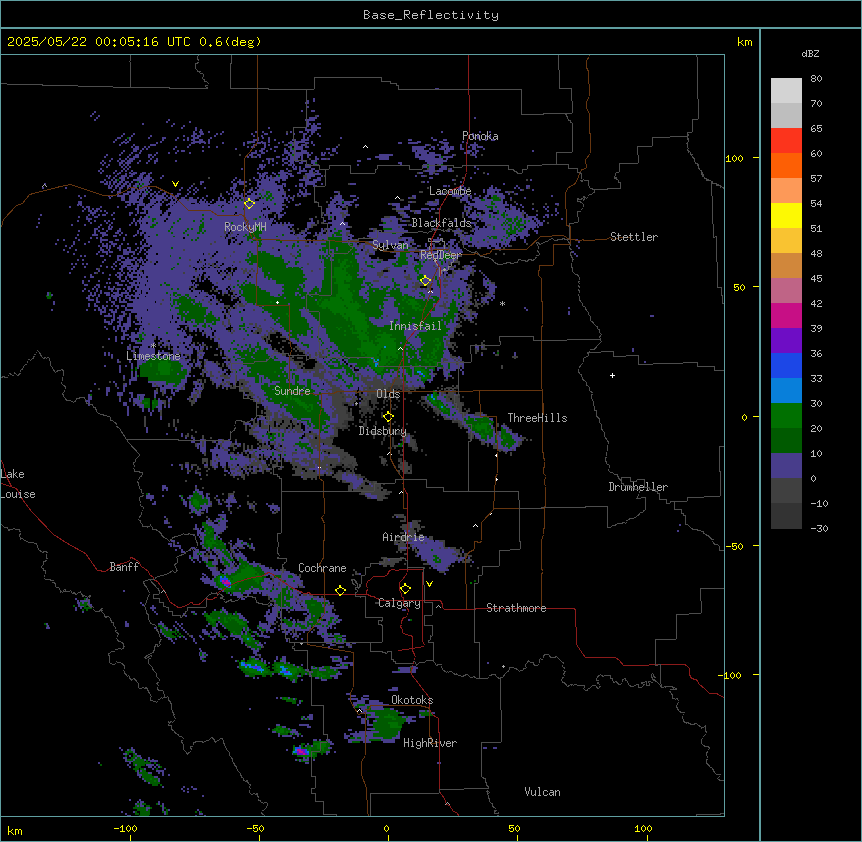
Task: Click the Innisfail label
Action: click(x=415, y=326)
